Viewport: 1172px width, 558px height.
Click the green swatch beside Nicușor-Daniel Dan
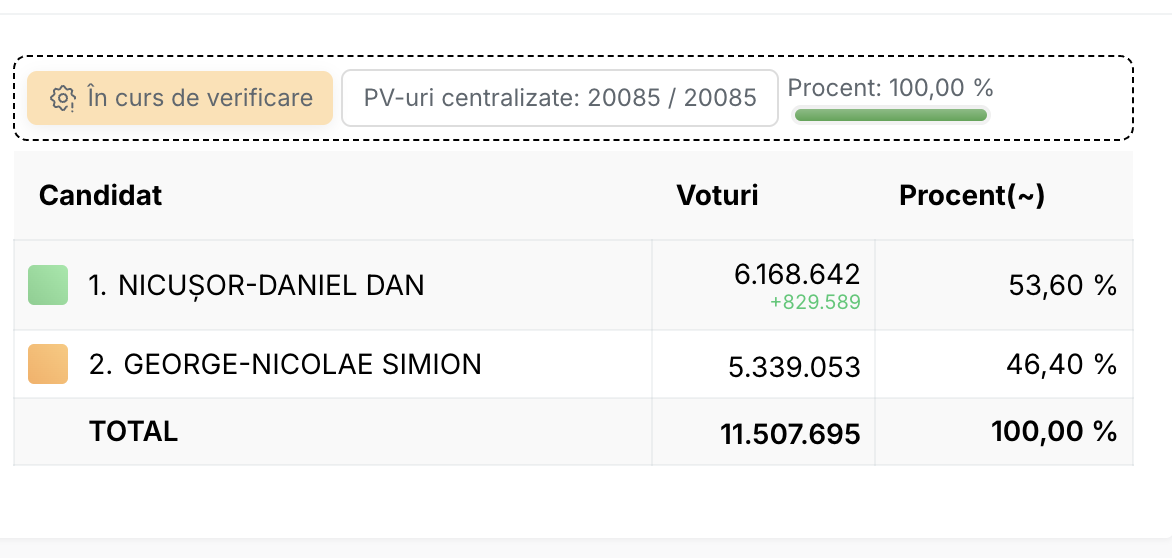click(48, 285)
